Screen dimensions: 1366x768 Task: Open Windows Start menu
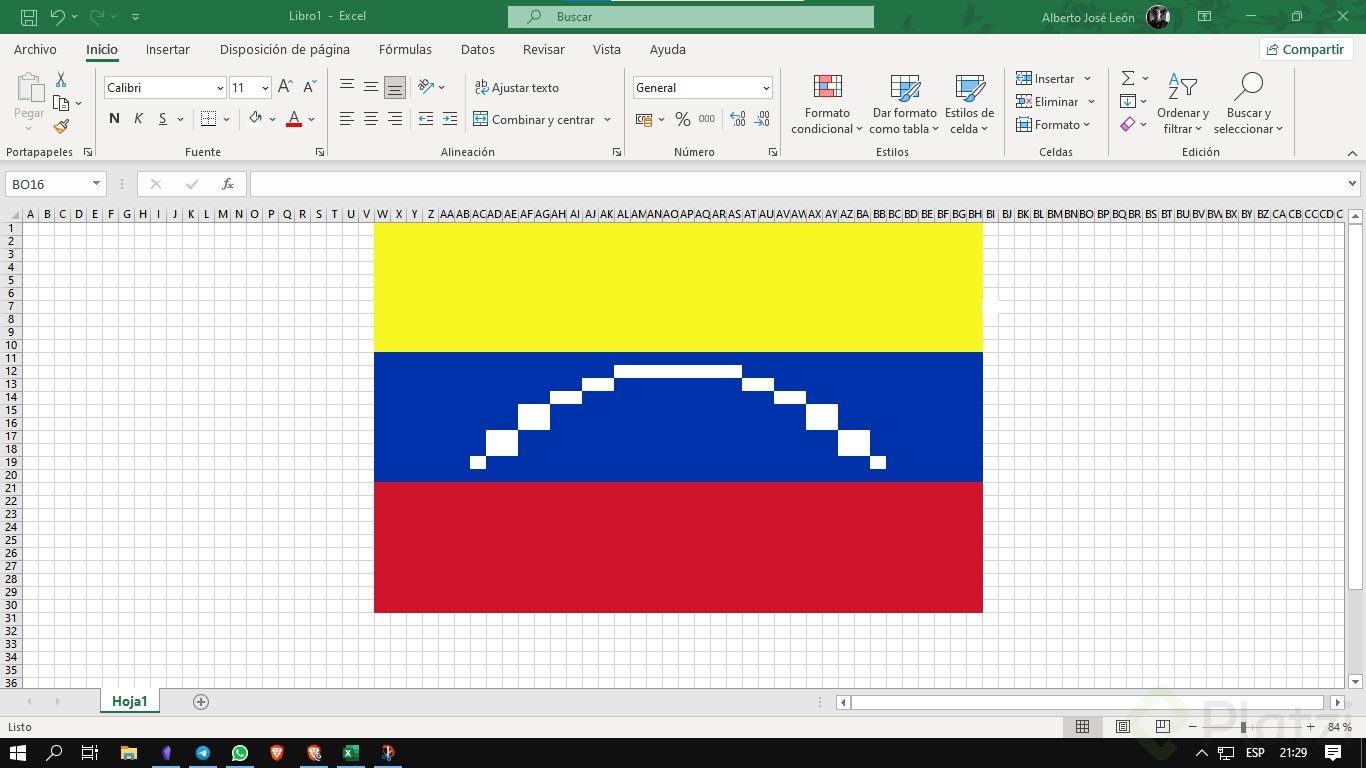[19, 753]
